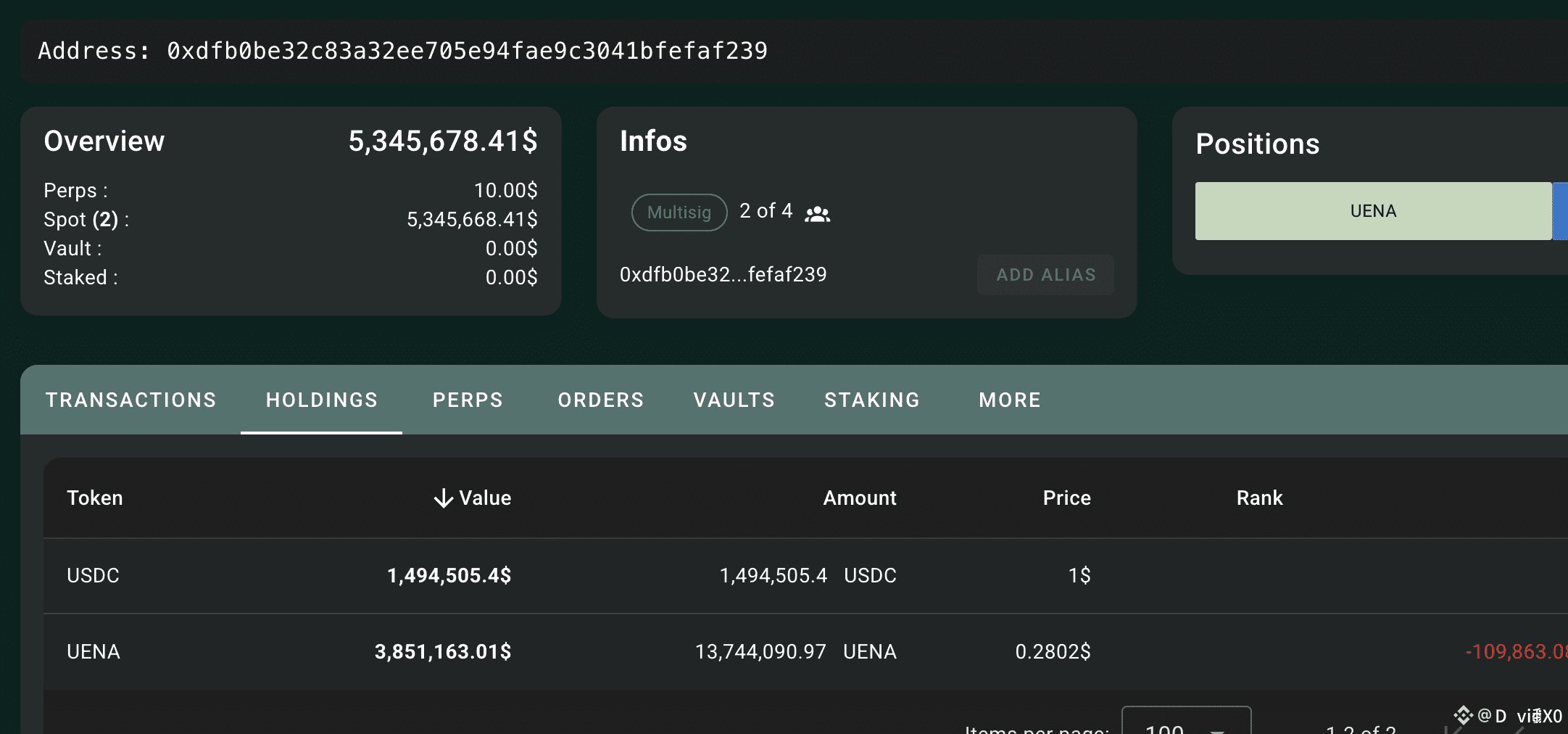Click the multisig signers group icon

tap(817, 213)
